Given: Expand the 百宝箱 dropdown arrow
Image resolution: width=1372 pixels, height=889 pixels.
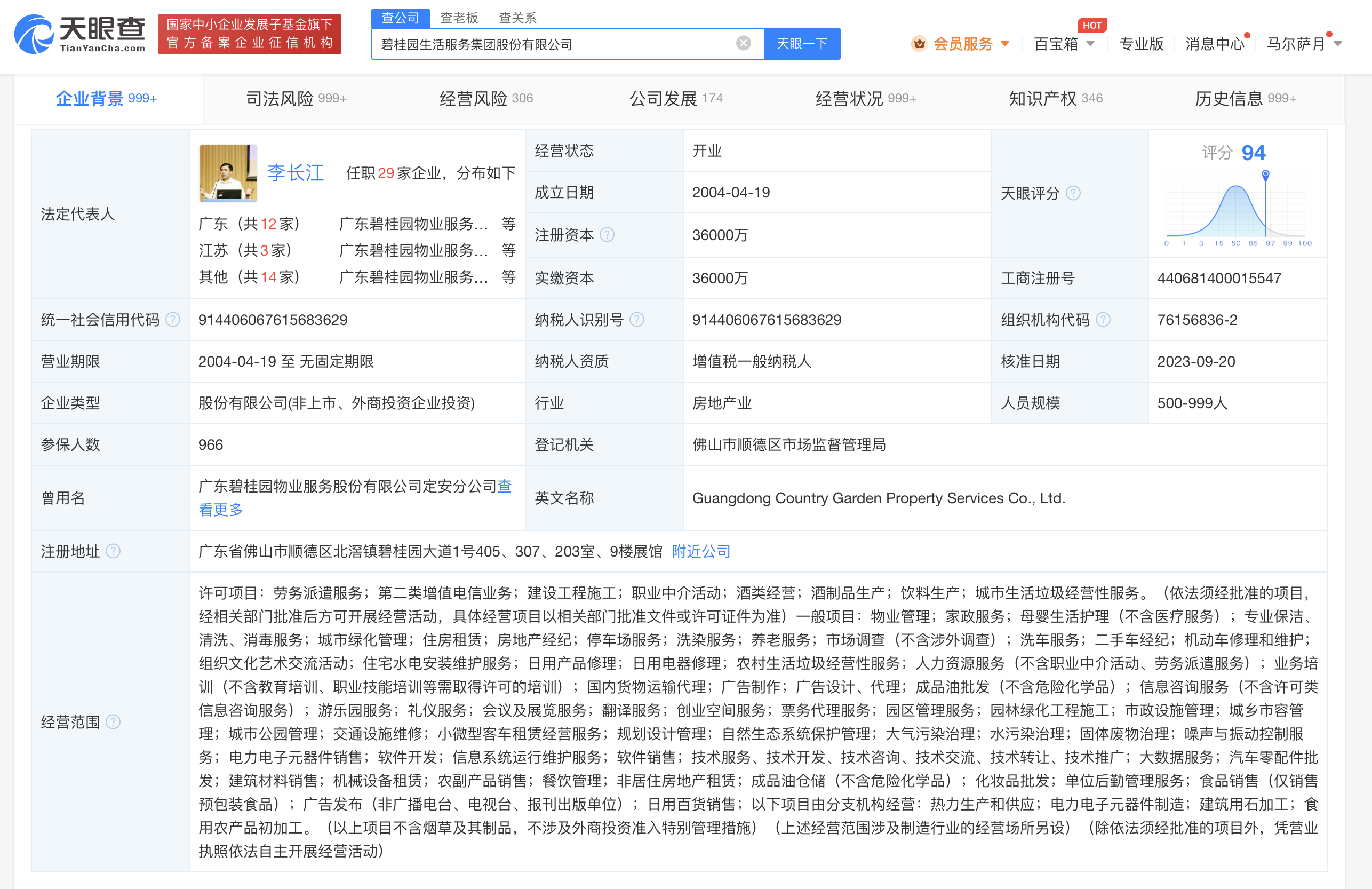Looking at the screenshot, I should coord(1090,44).
